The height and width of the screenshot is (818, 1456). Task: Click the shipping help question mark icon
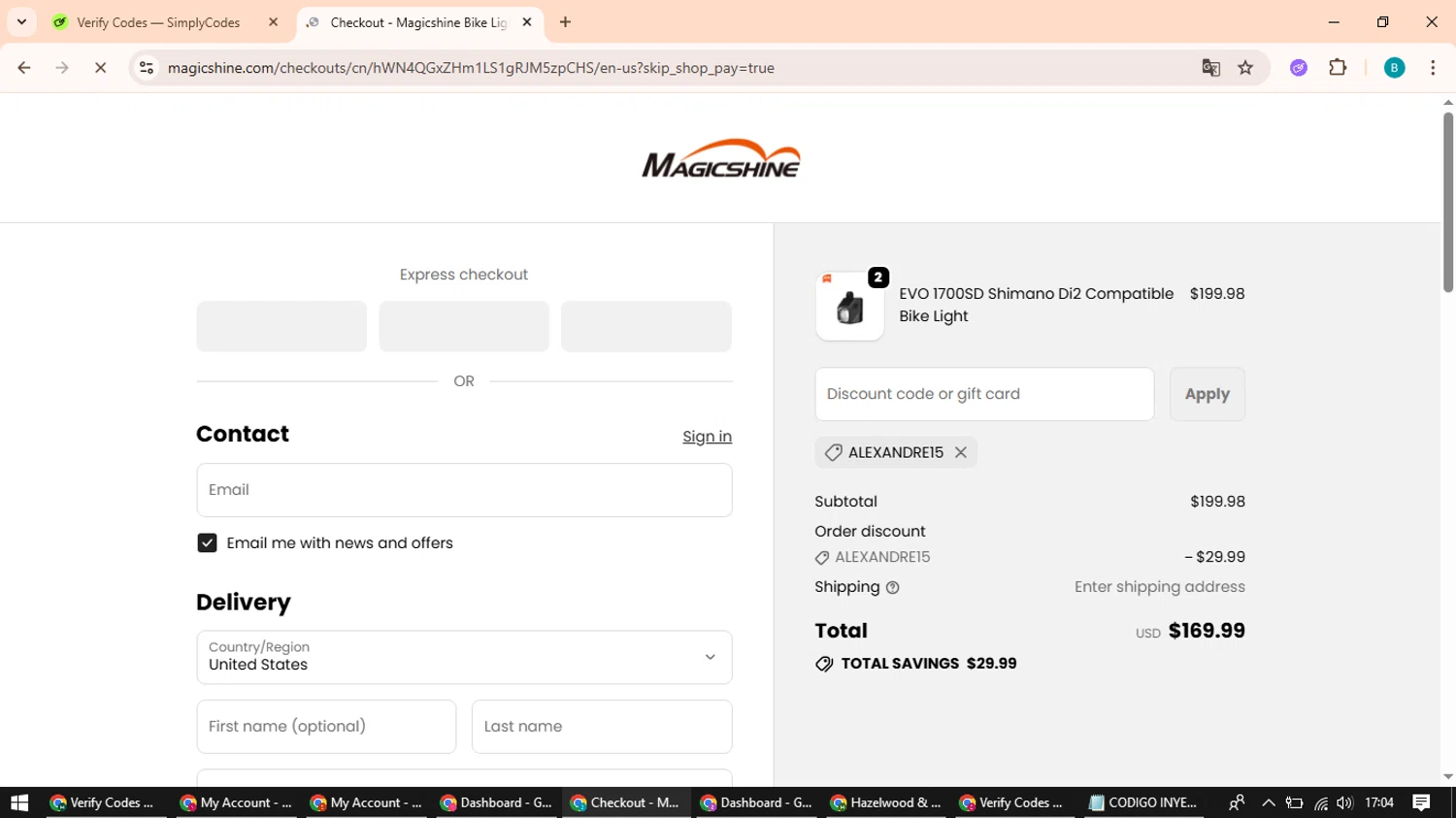(x=892, y=587)
